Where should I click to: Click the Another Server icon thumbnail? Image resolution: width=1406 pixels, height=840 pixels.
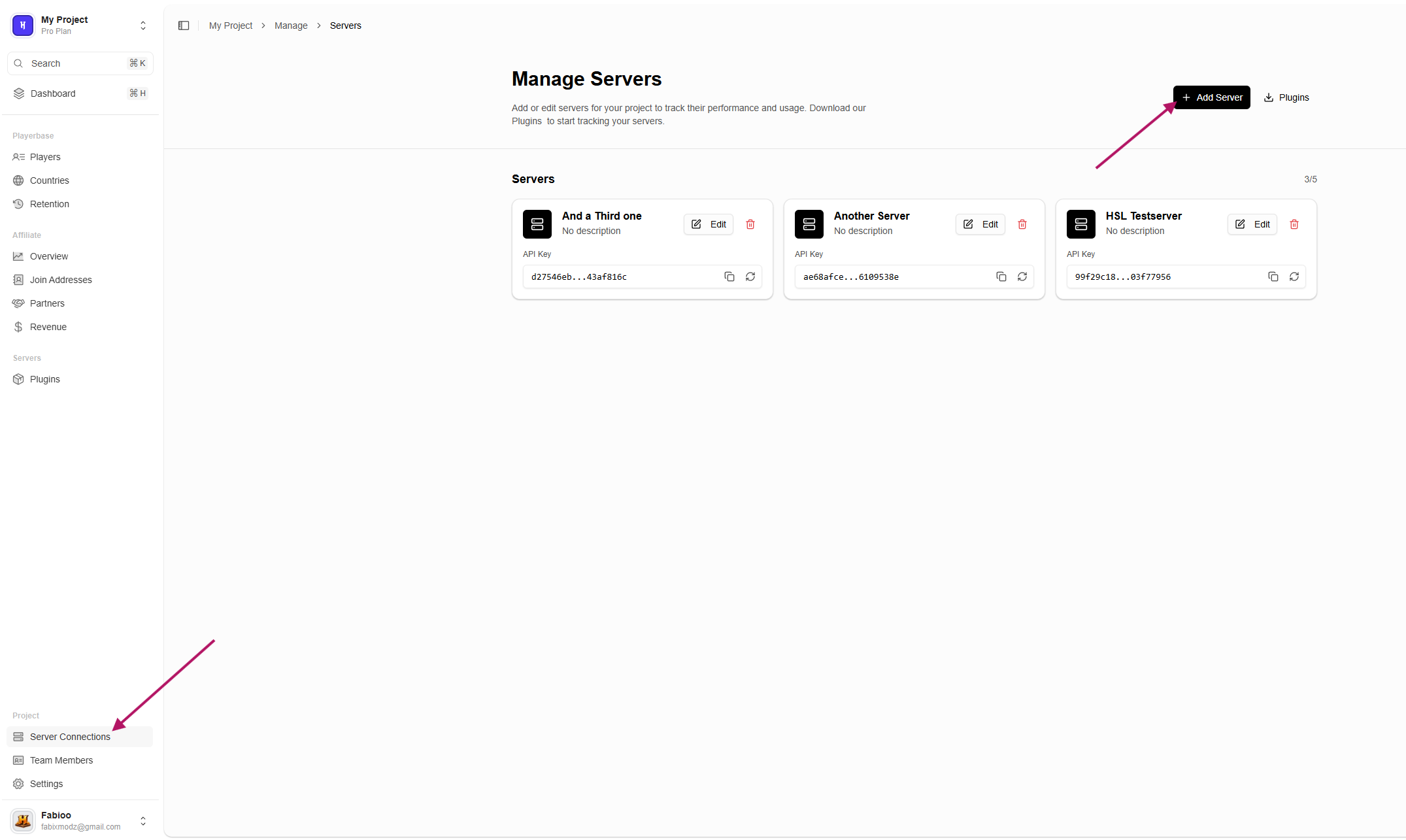tap(809, 224)
